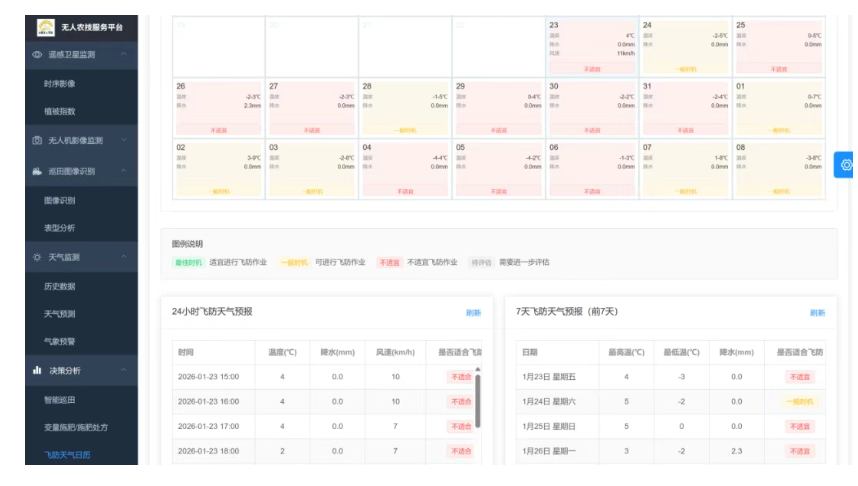The image size is (858, 486).
Task: Refresh the 24小时飞防天气预报 panel
Action: coord(473,313)
